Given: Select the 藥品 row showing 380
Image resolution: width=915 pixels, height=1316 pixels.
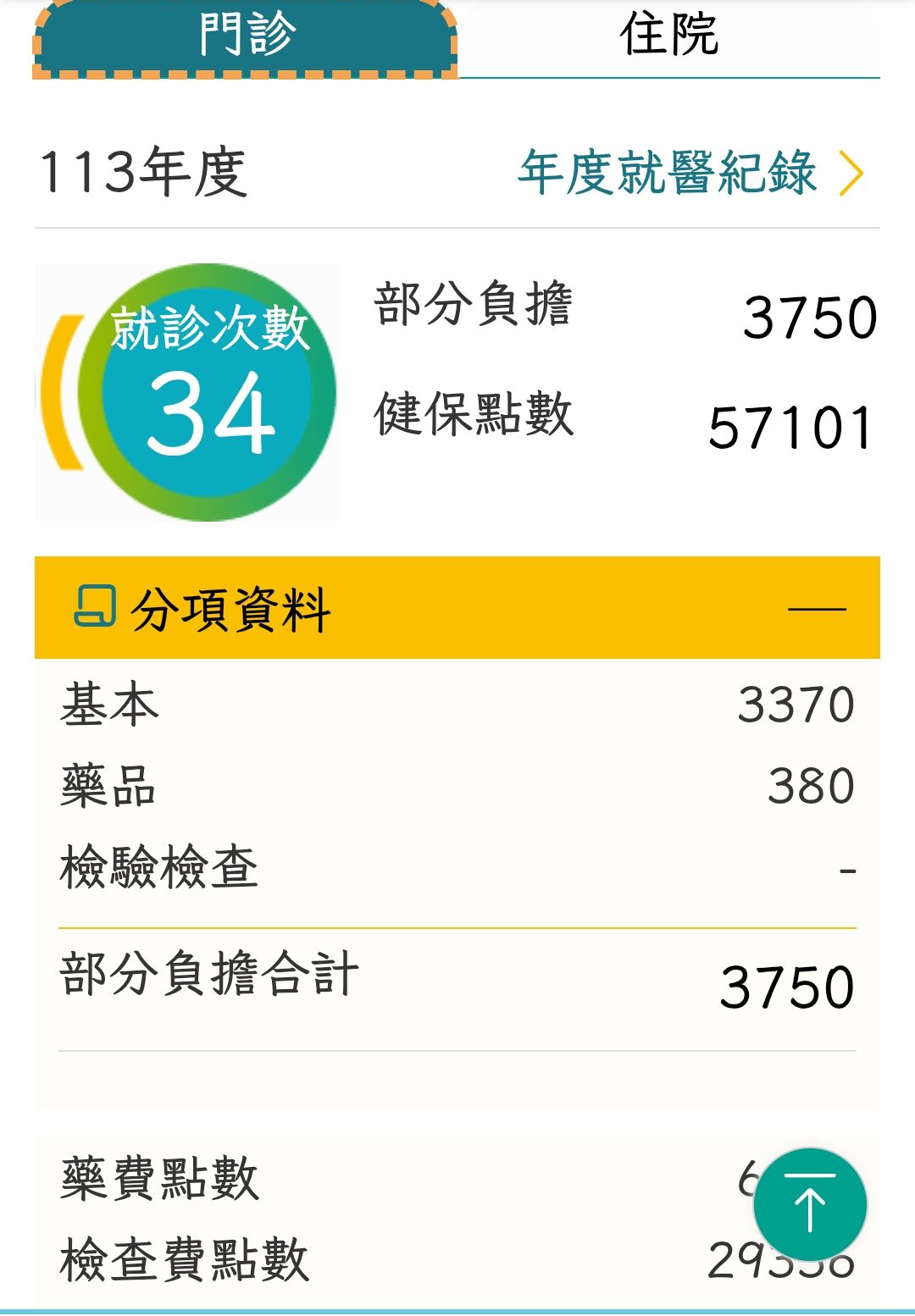Looking at the screenshot, I should point(457,786).
